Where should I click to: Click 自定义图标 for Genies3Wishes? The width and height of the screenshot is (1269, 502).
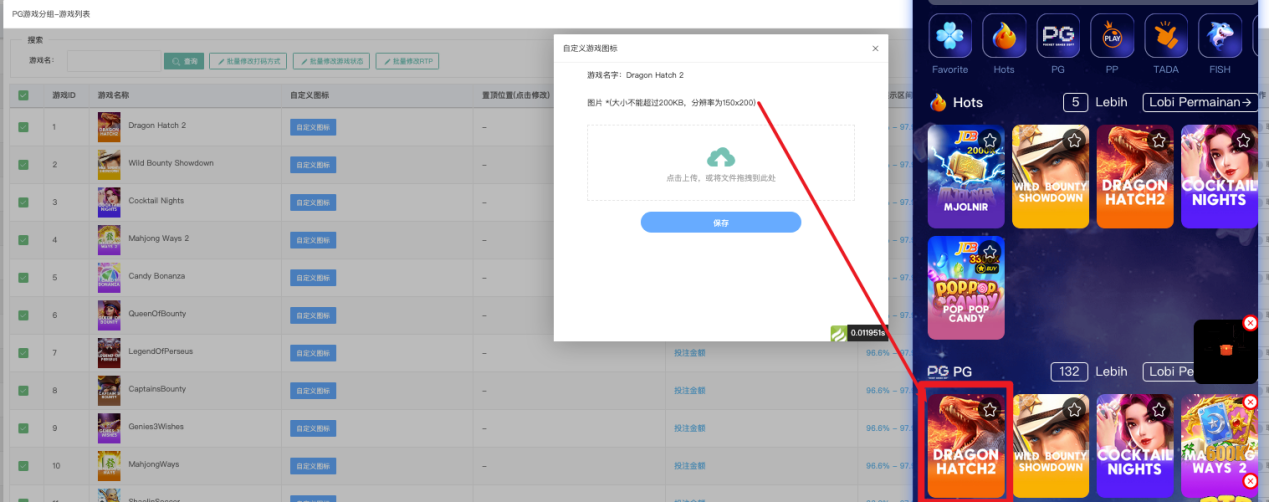(x=313, y=428)
